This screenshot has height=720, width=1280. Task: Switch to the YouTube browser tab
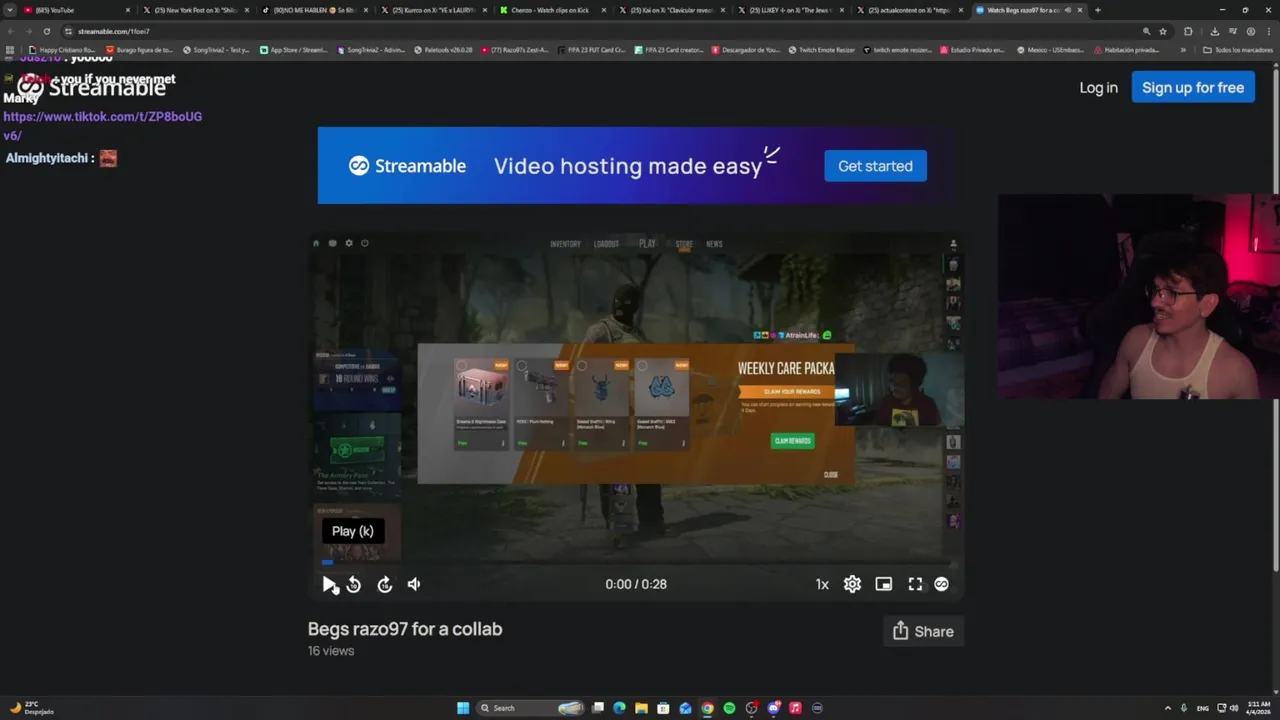point(76,10)
